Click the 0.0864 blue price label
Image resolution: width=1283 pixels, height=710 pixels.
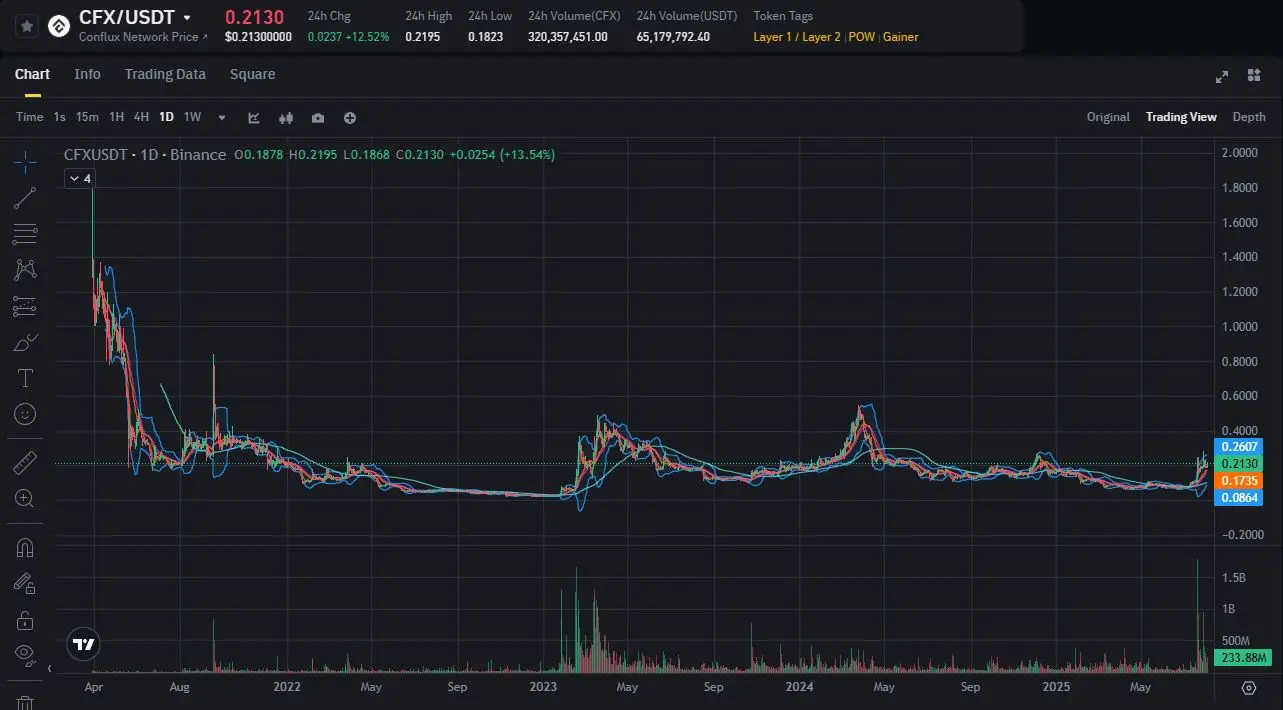click(1239, 497)
